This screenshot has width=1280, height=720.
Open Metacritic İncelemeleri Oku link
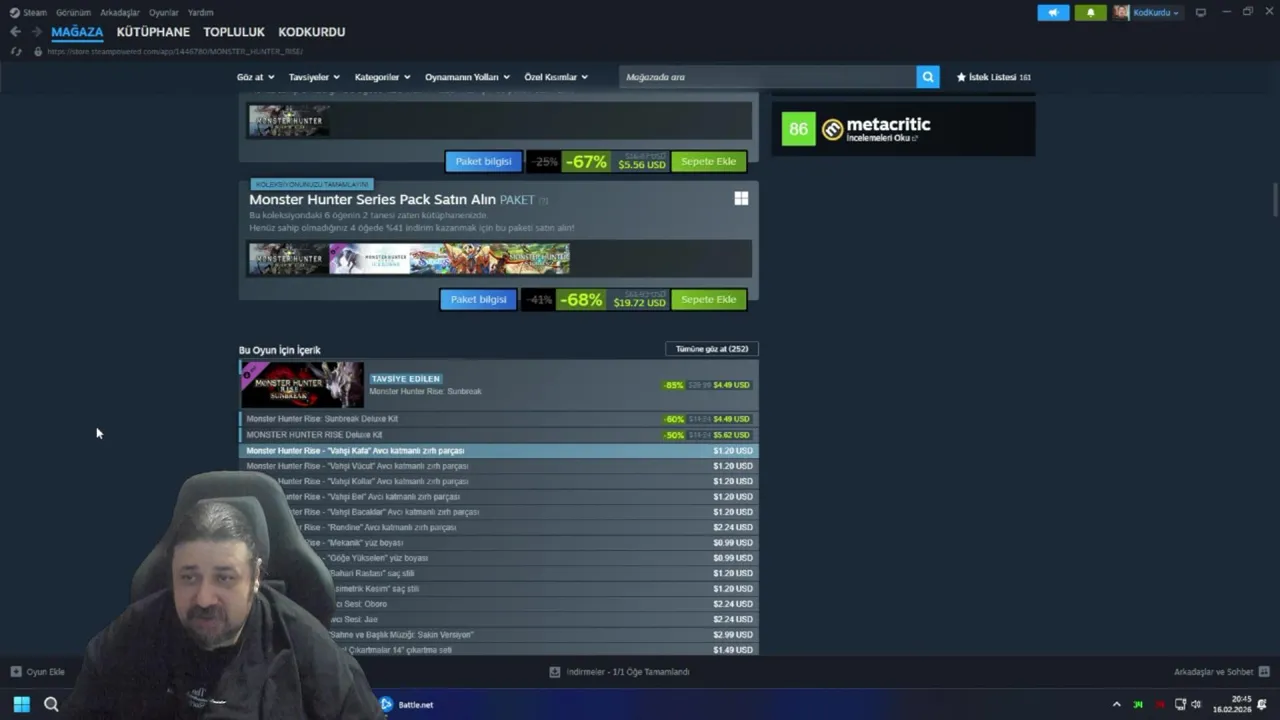[882, 138]
